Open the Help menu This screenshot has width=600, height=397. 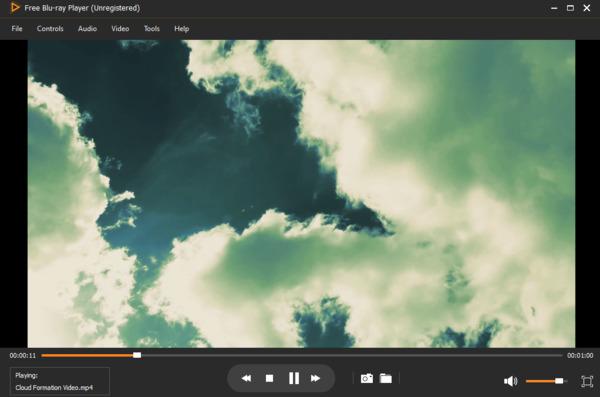(x=181, y=29)
